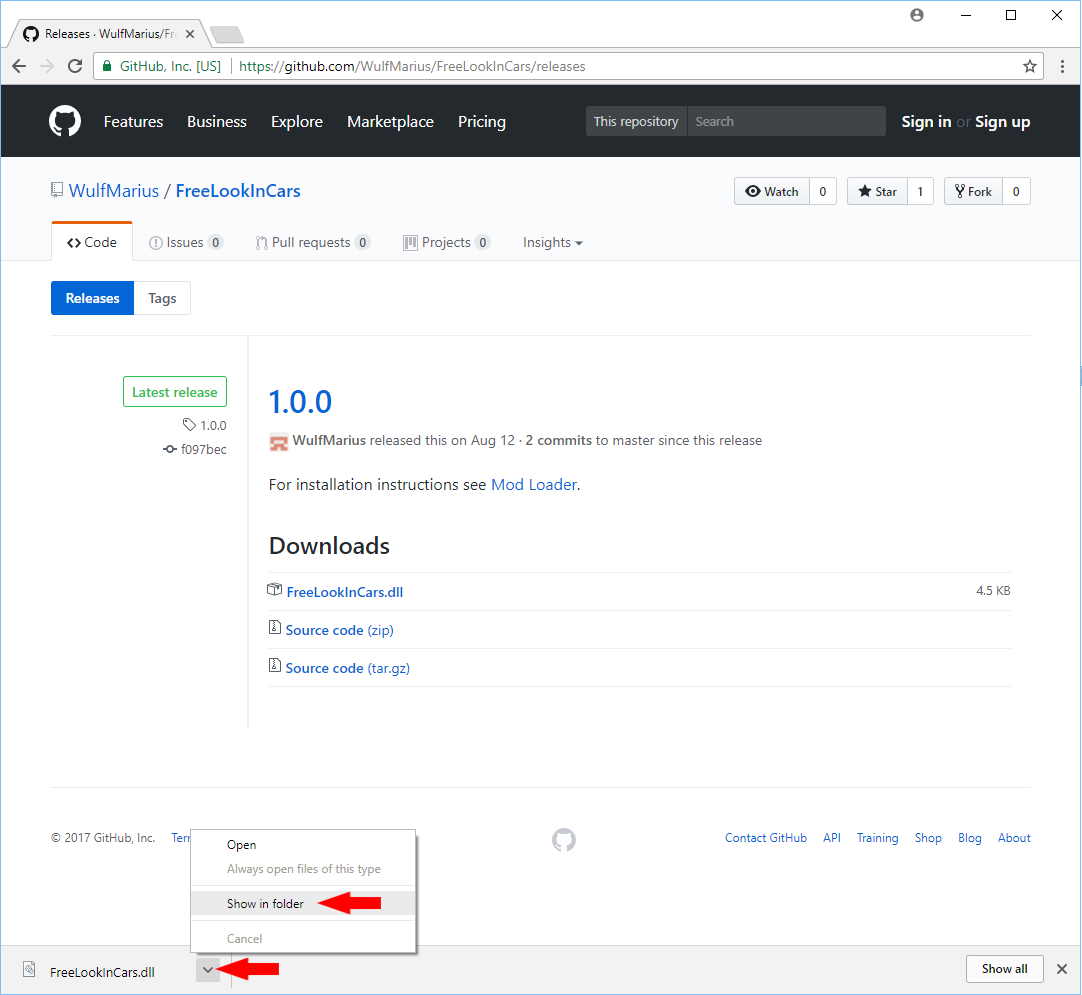Open commit f097bec link
The width and height of the screenshot is (1082, 995).
click(195, 449)
